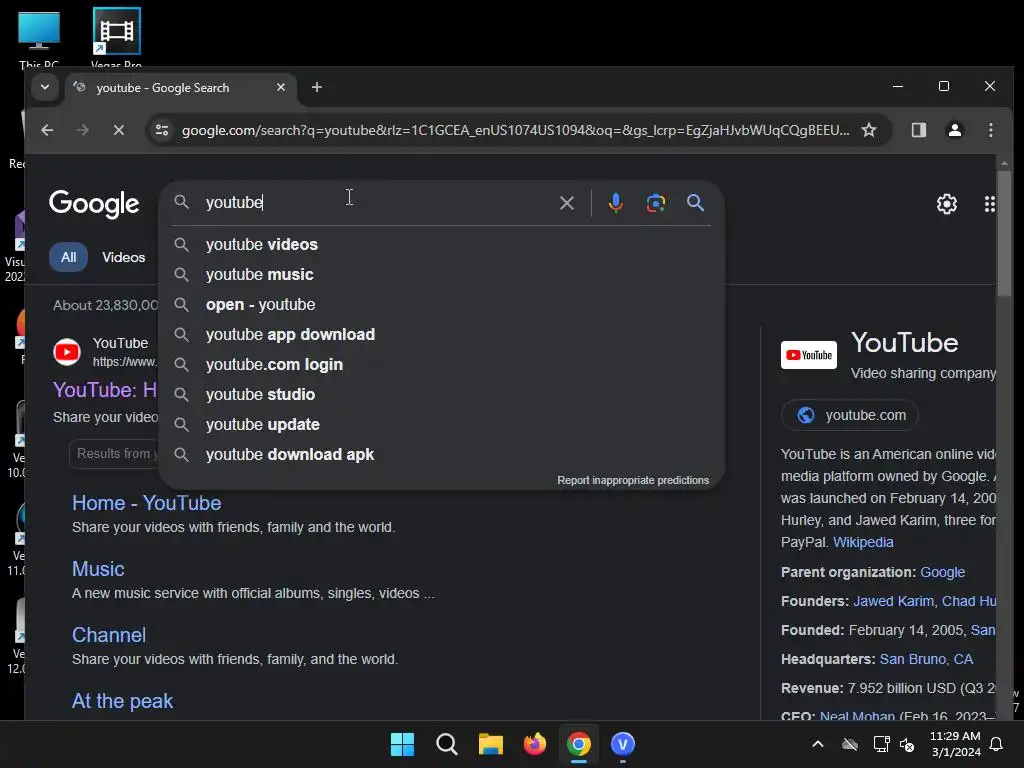Click the YouTube favicon in first result
The width and height of the screenshot is (1024, 768).
pos(67,352)
